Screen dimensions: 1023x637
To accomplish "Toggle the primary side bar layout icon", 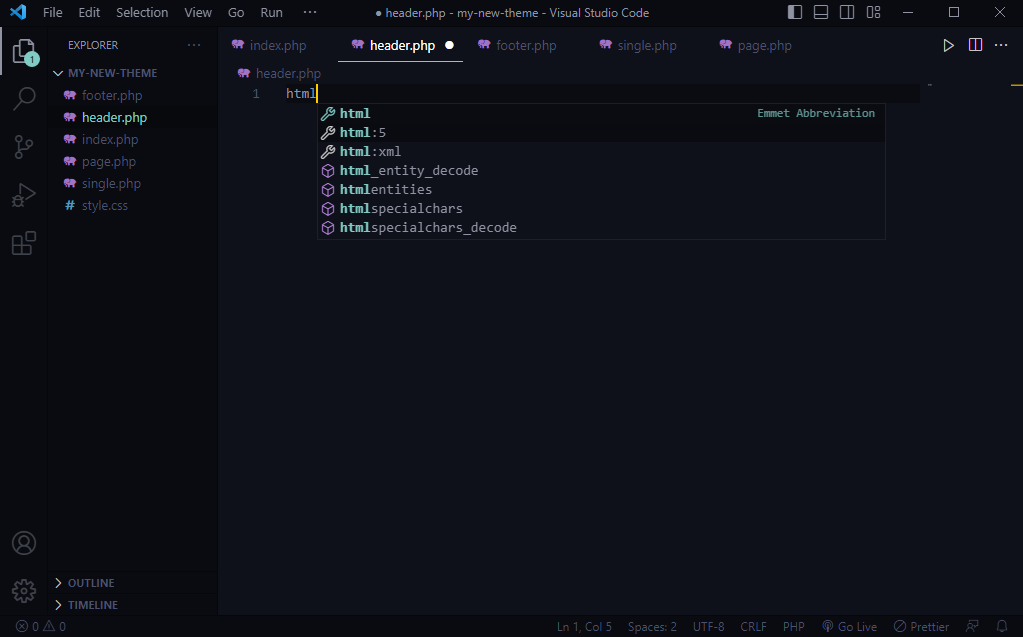I will click(795, 12).
